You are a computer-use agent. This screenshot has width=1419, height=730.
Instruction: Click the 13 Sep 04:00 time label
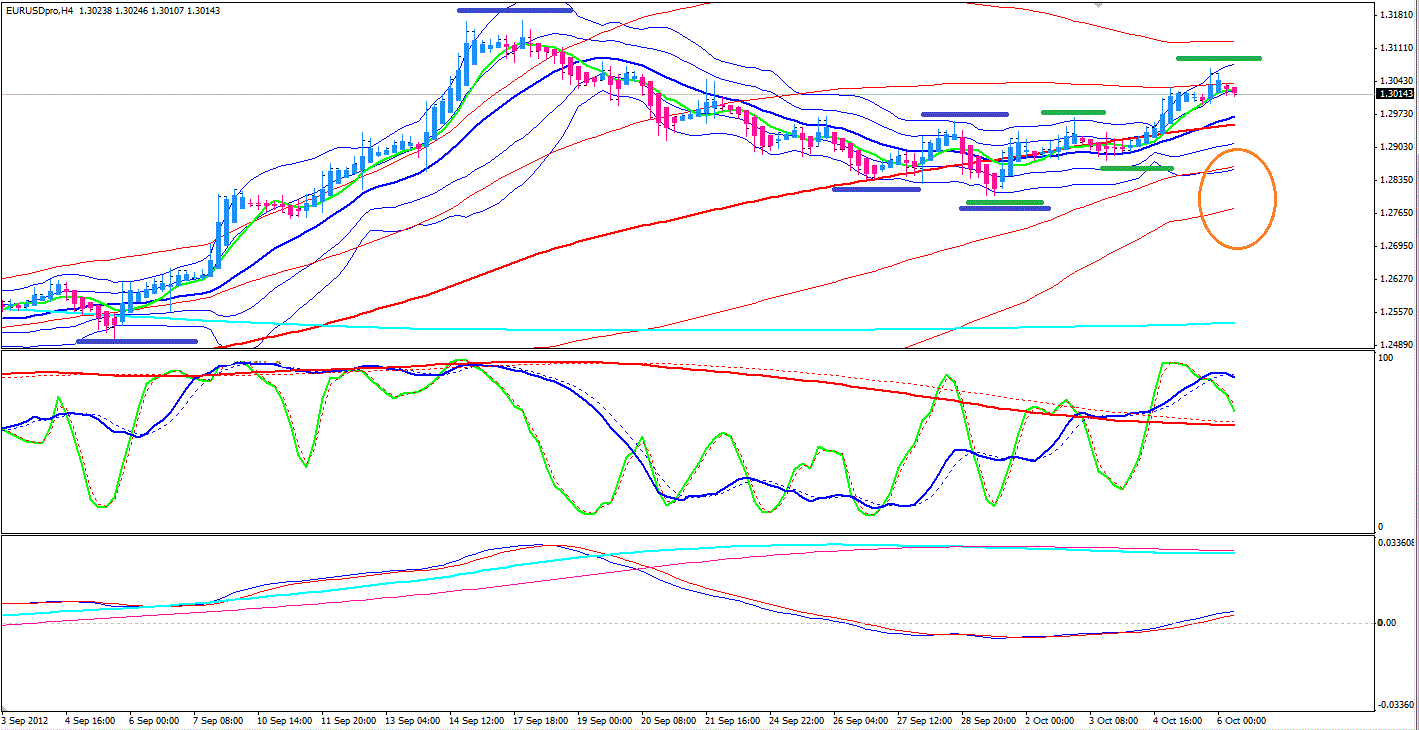(414, 720)
